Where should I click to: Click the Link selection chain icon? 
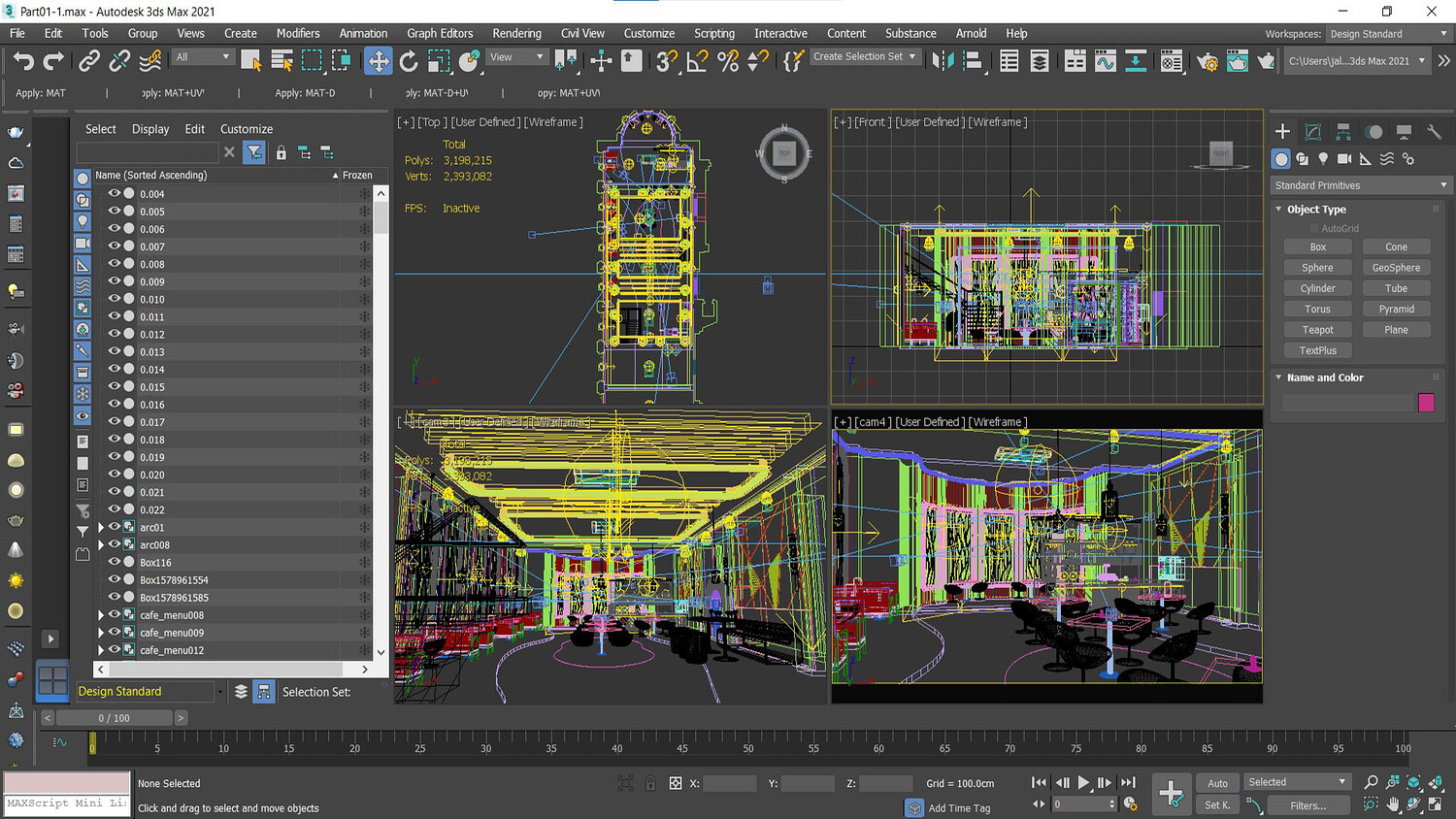pos(89,61)
